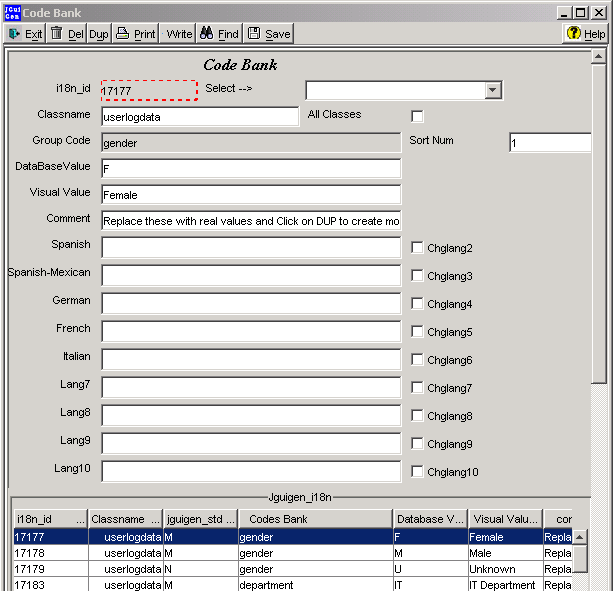Click the Visual Value field showing Female
Image resolution: width=613 pixels, height=591 pixels.
251,195
